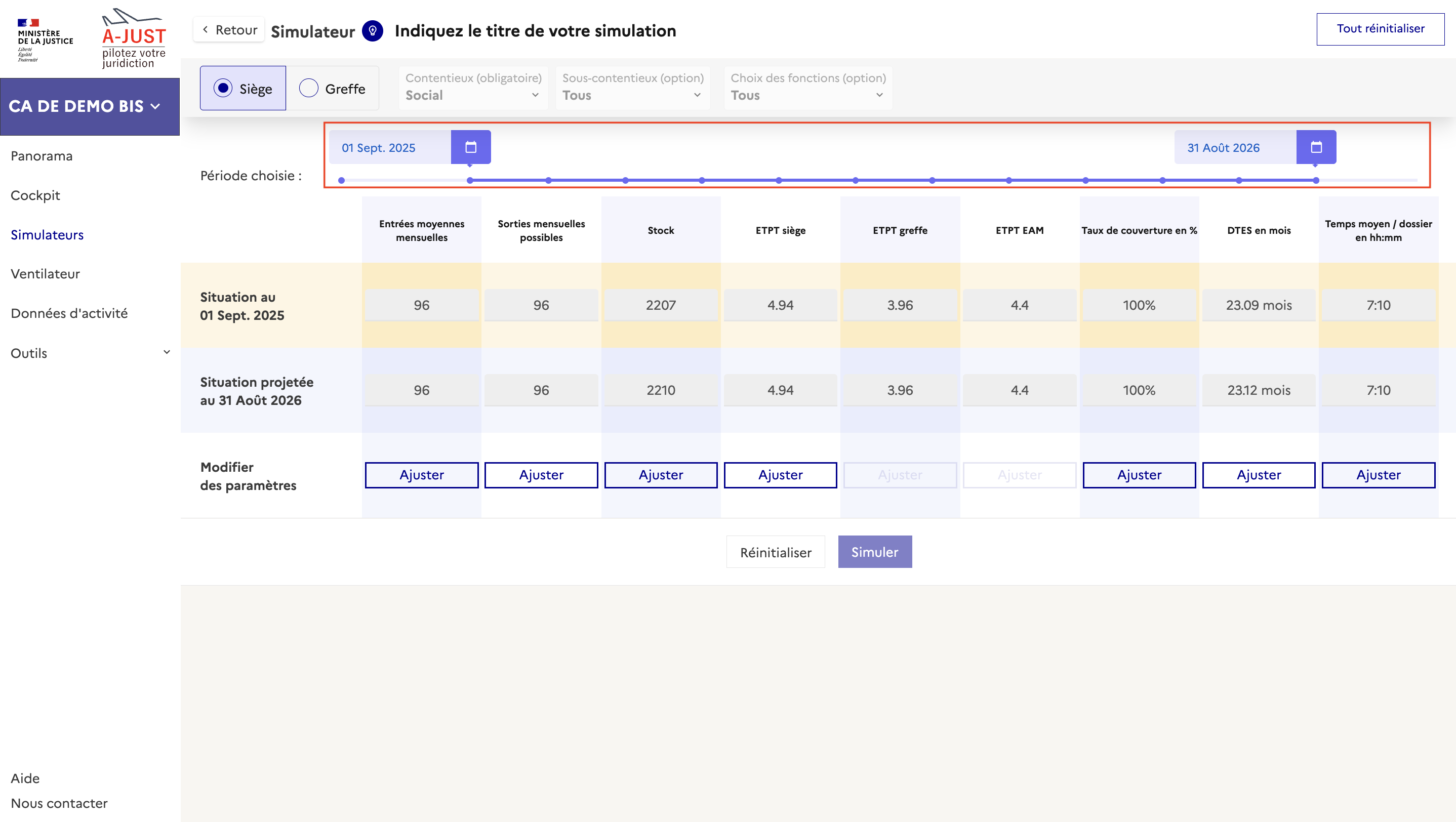This screenshot has height=822, width=1456.
Task: Click the simulation title field
Action: [x=535, y=30]
